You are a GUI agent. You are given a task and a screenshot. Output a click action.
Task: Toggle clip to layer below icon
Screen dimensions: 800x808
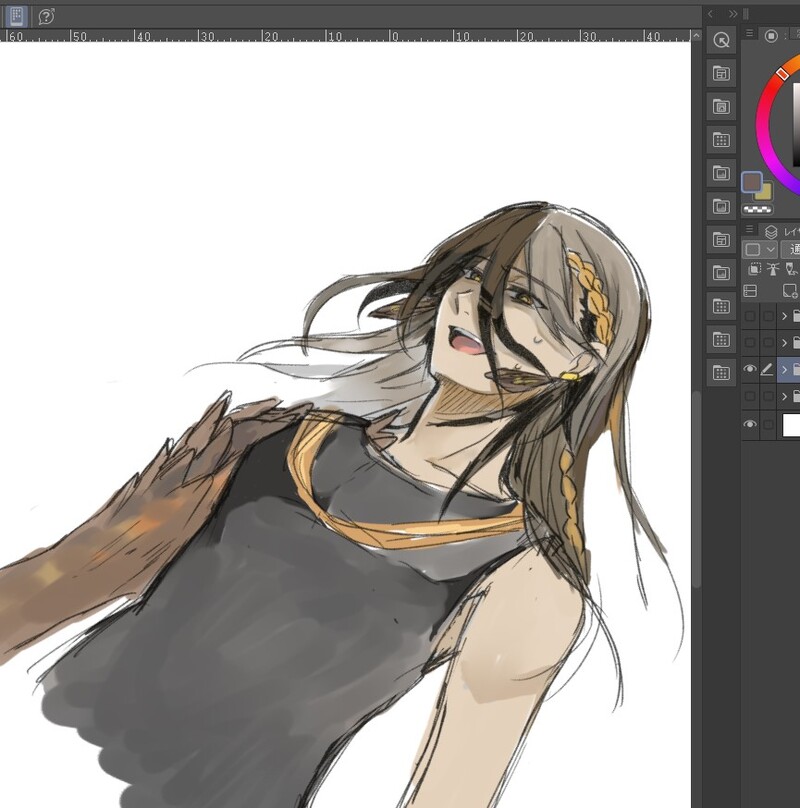(x=755, y=269)
